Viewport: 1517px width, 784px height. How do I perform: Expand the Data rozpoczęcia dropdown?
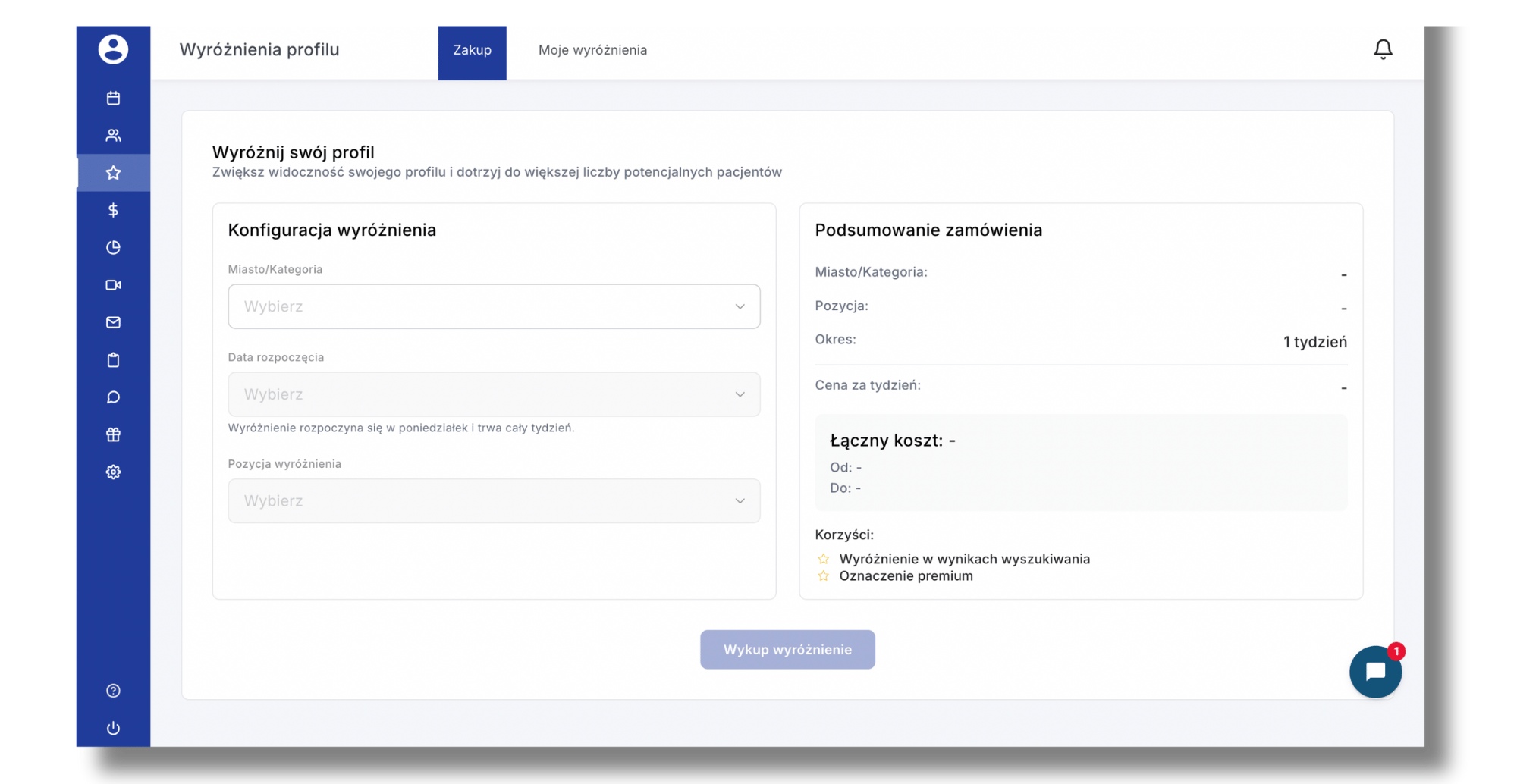[494, 394]
